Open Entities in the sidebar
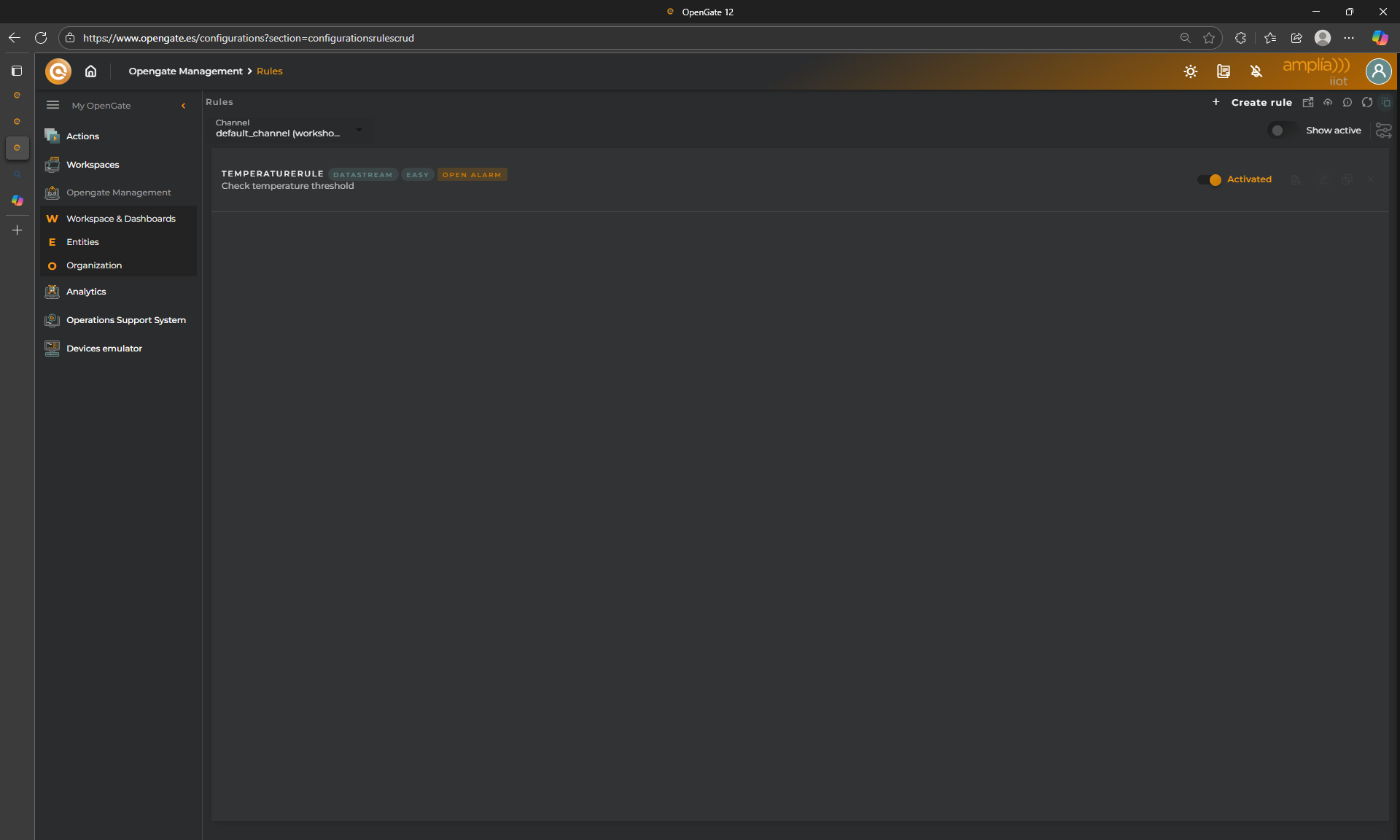The image size is (1400, 840). [82, 242]
